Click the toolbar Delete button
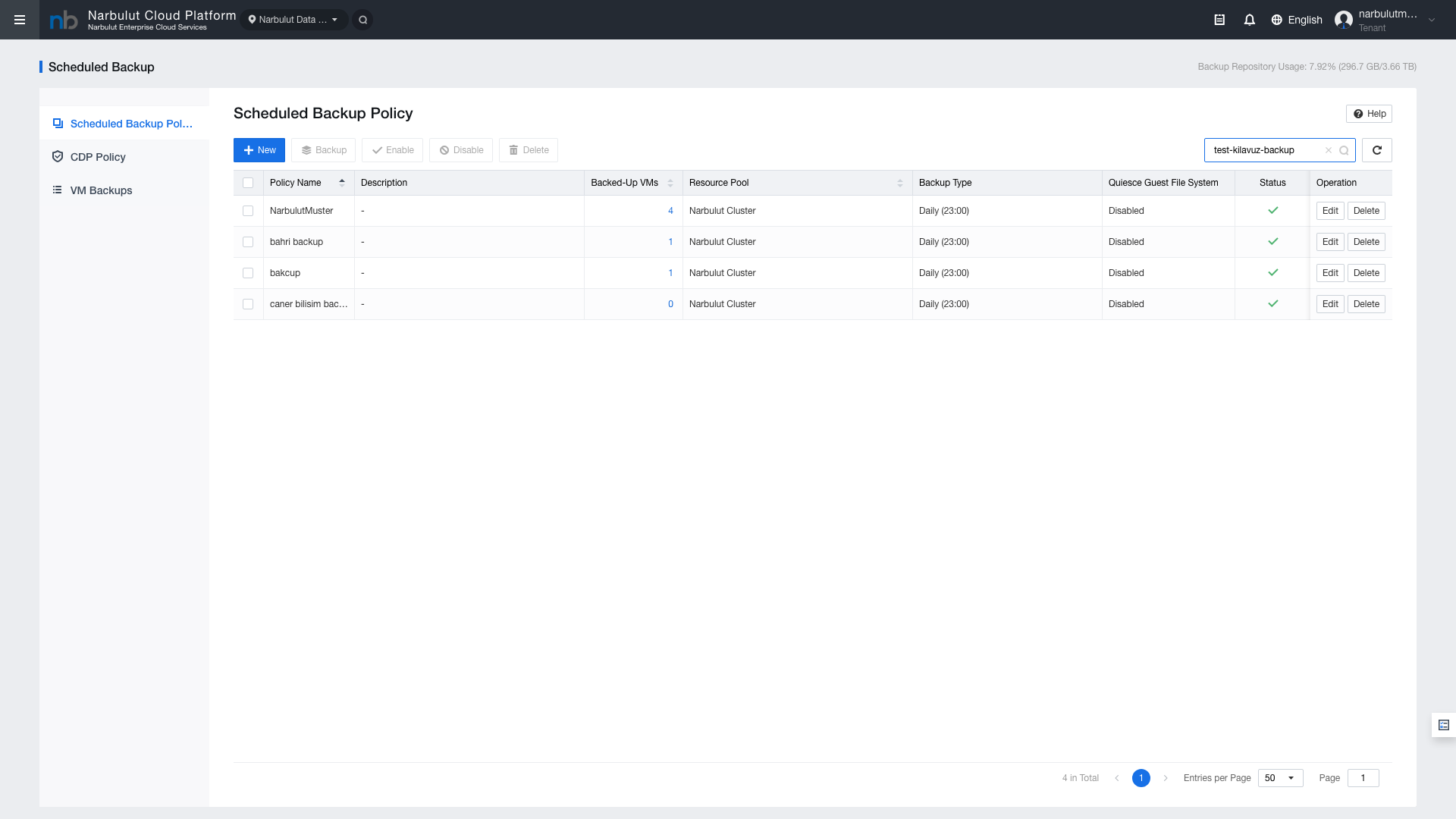The height and width of the screenshot is (819, 1456). coord(529,150)
